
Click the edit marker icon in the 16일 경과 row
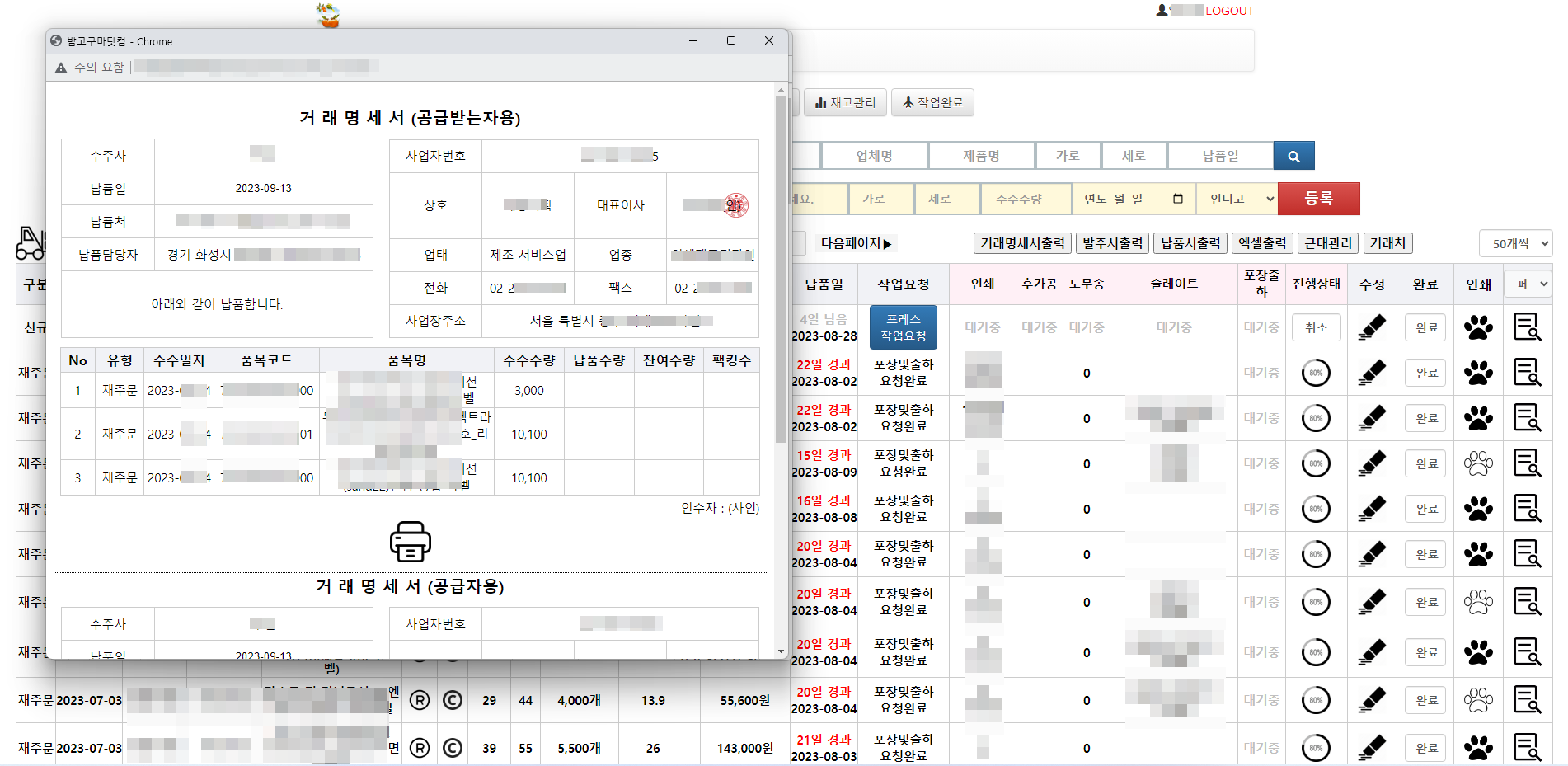1371,509
